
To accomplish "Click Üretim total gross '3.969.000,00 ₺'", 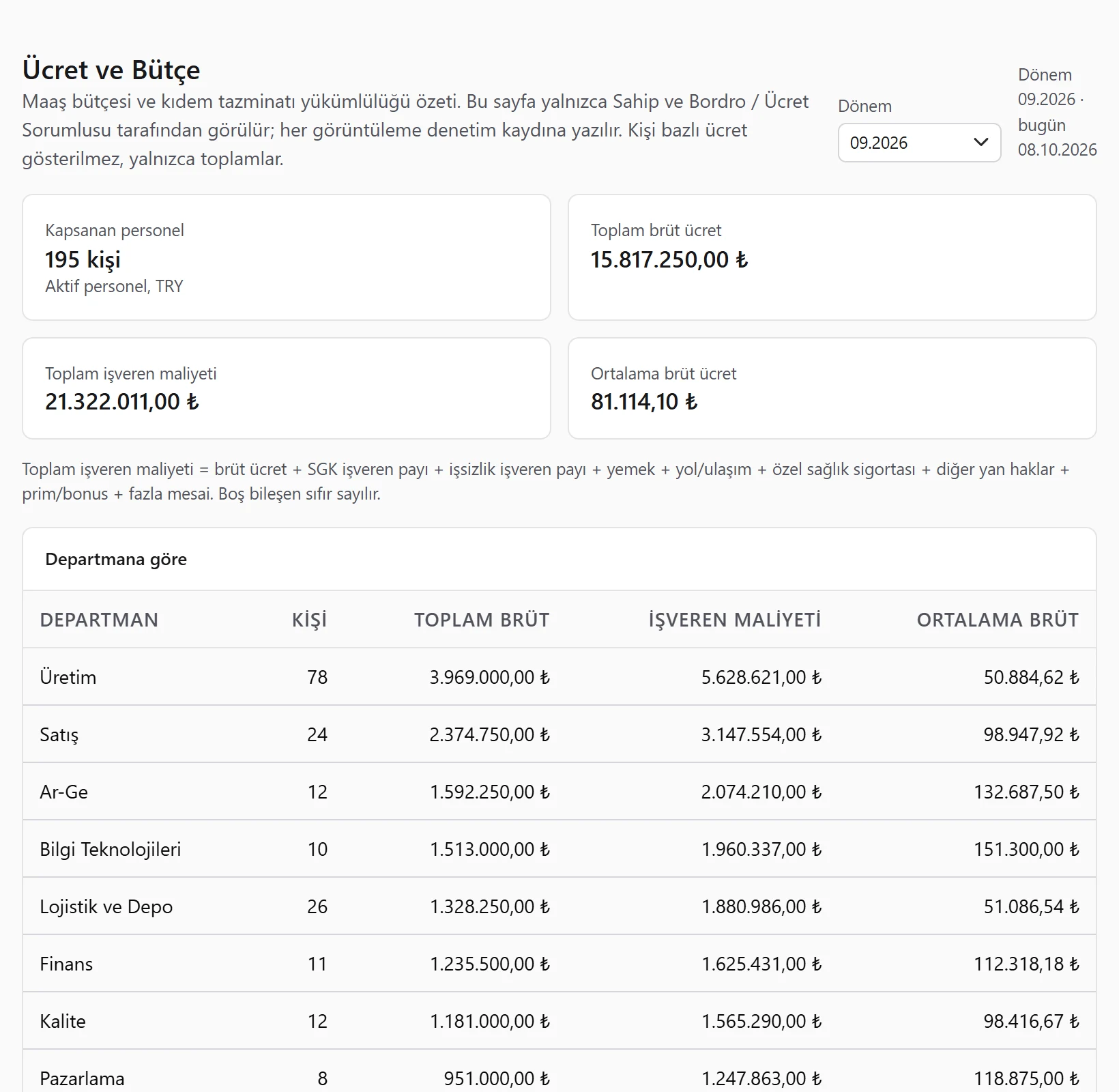I will click(x=490, y=677).
